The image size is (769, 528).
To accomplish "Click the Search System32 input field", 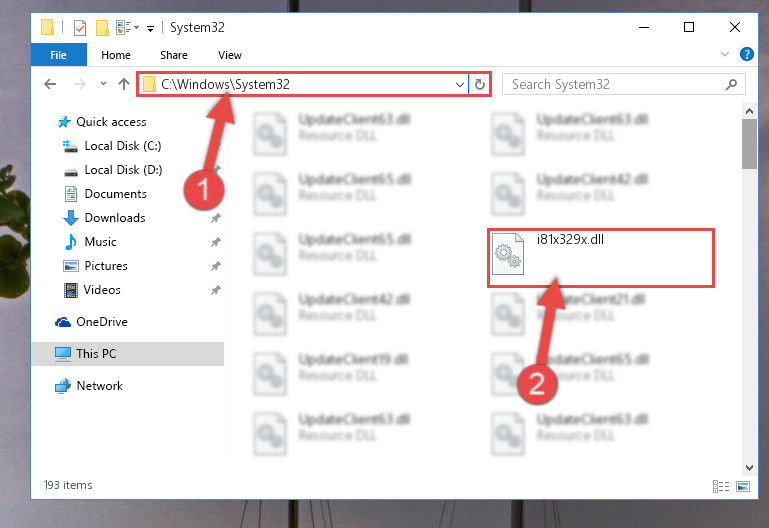I will pyautogui.click(x=618, y=84).
